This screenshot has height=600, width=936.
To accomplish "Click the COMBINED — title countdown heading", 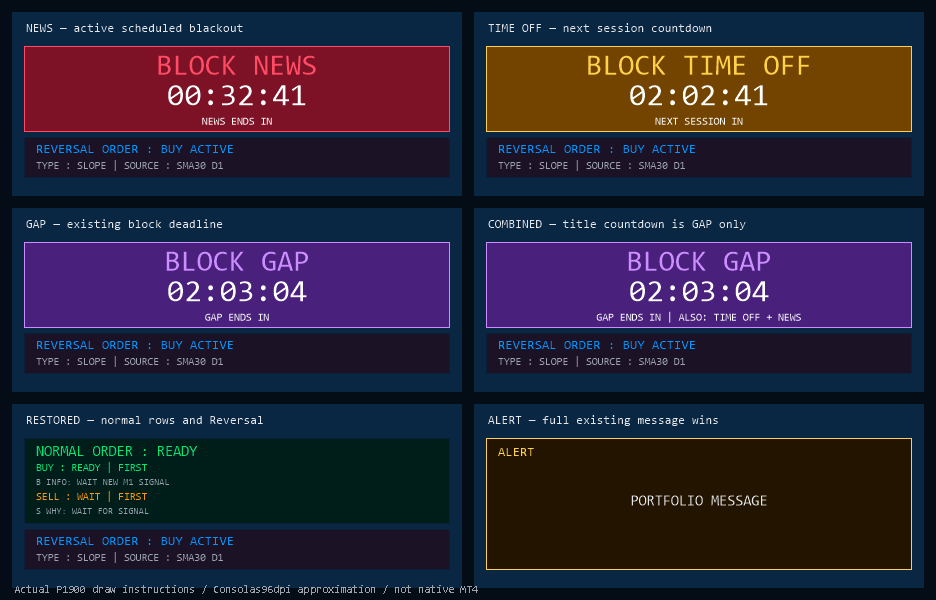I will click(x=617, y=224).
